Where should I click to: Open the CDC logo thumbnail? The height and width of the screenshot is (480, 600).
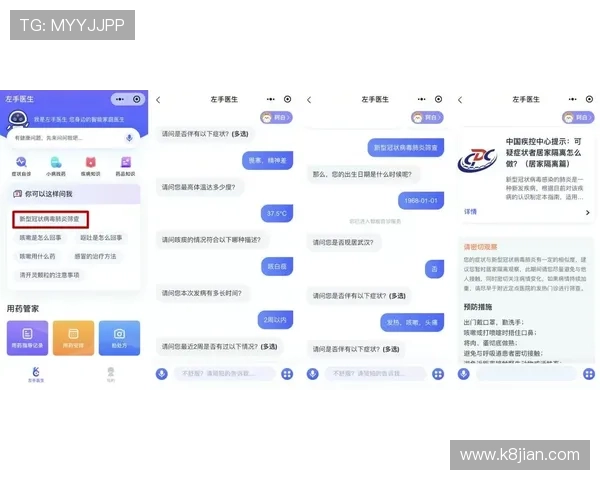click(478, 159)
